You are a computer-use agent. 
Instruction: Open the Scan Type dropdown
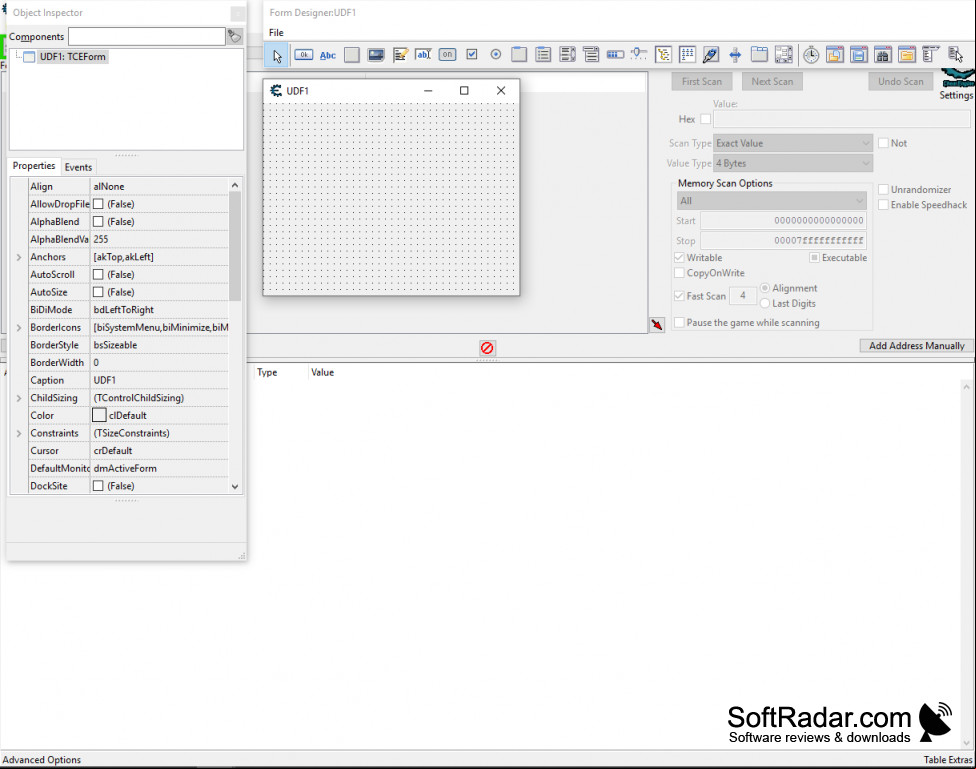pyautogui.click(x=792, y=143)
